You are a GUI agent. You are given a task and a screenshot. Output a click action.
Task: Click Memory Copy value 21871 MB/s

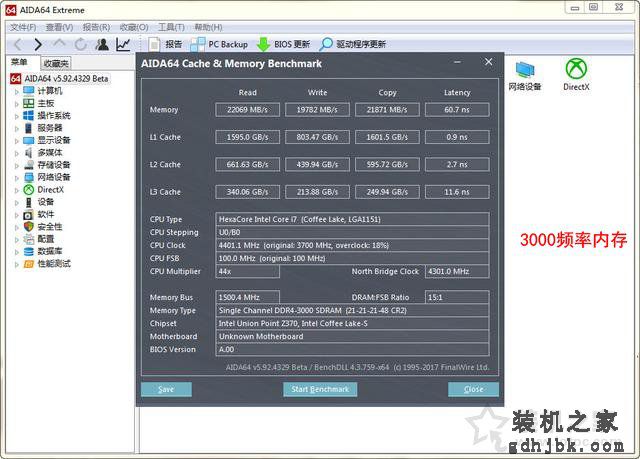click(387, 110)
